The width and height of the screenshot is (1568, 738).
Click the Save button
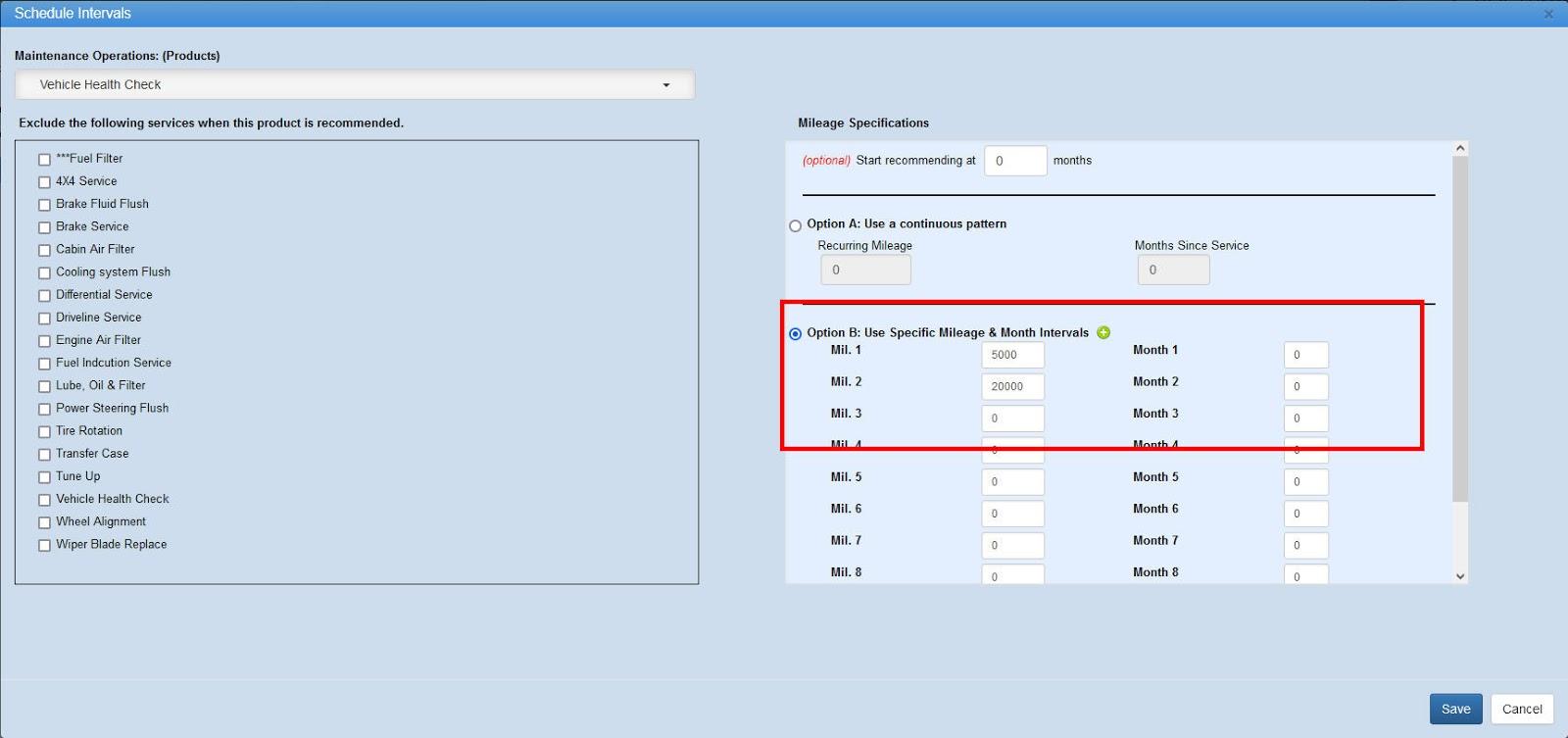[1455, 709]
